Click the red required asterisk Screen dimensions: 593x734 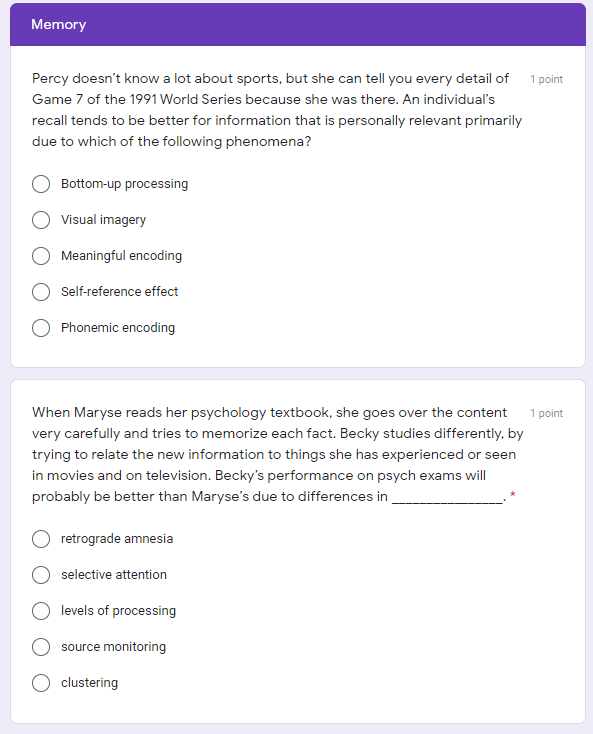coord(512,494)
